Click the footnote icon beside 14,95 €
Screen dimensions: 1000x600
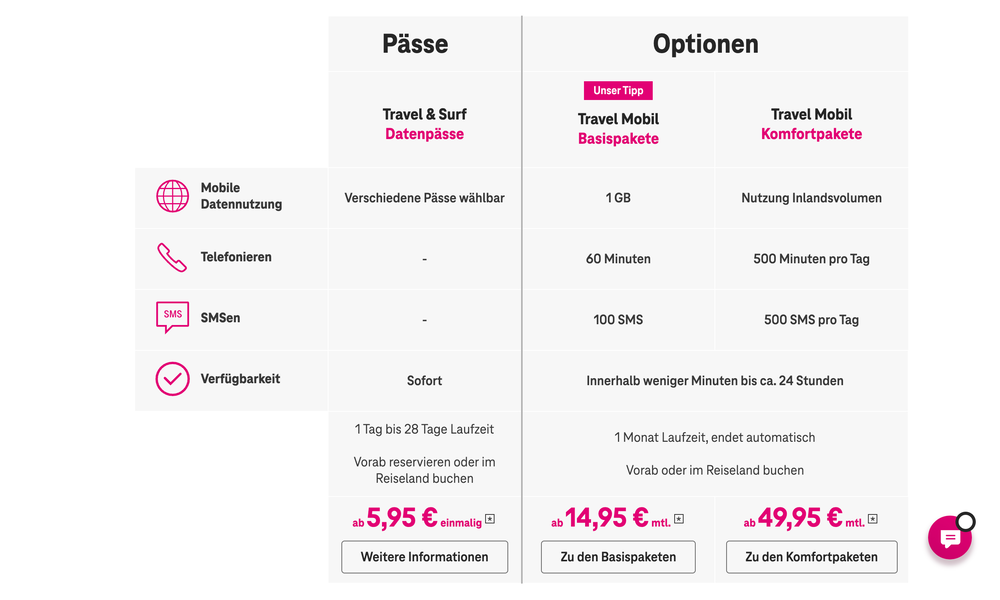pos(679,518)
